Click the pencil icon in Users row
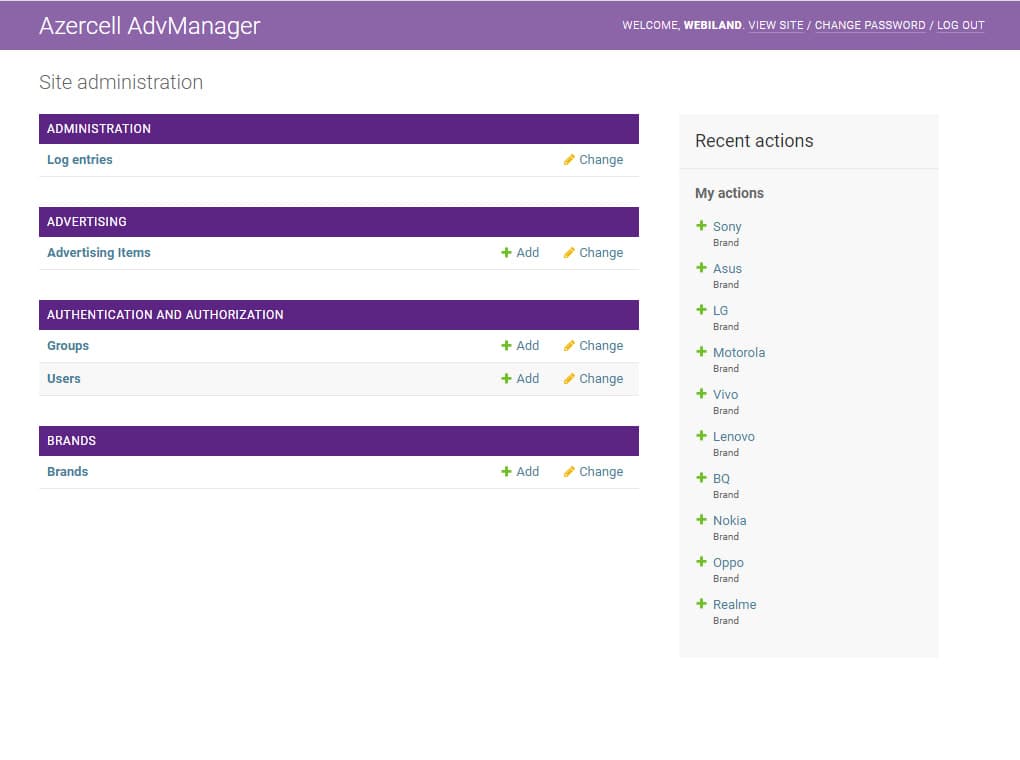The image size is (1020, 760). 569,379
